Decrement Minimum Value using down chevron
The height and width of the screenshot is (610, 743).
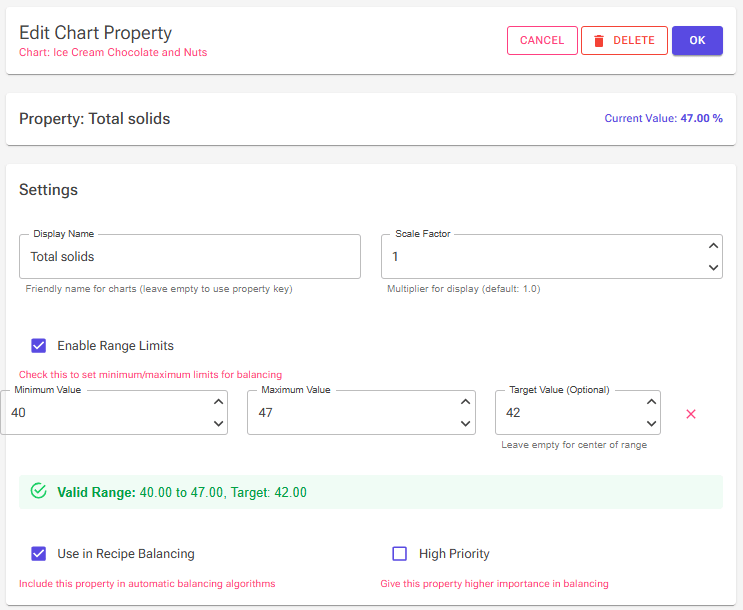click(x=218, y=424)
